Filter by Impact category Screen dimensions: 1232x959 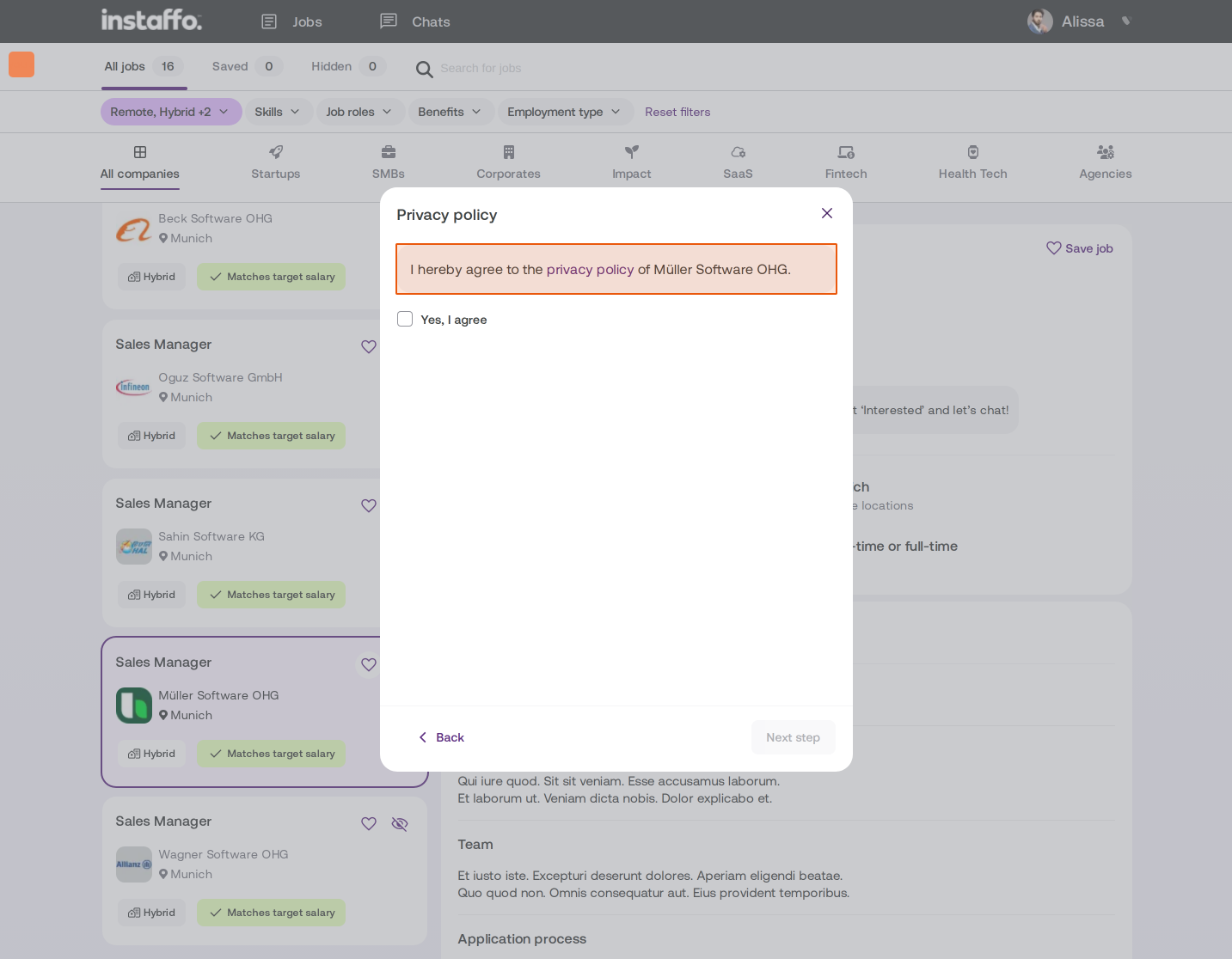click(x=632, y=162)
